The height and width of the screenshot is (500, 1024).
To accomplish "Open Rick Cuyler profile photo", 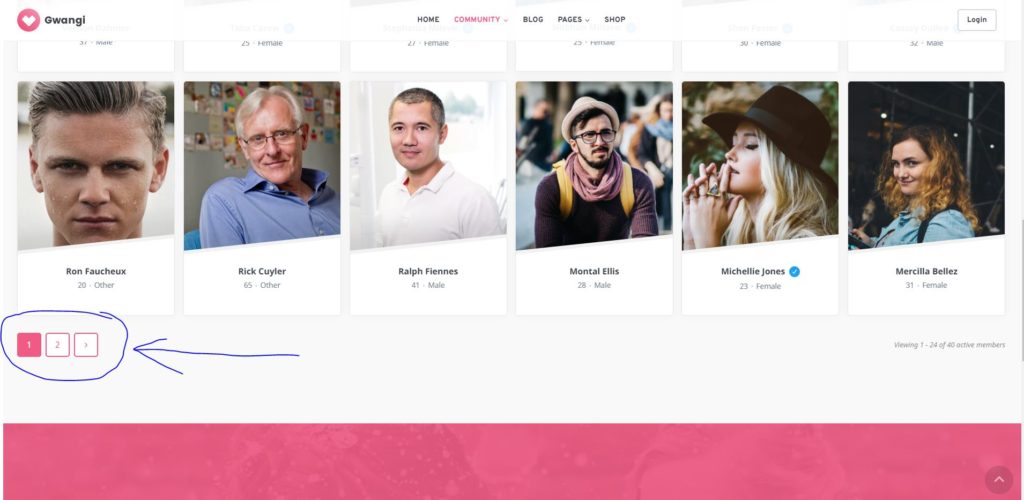I will (262, 165).
